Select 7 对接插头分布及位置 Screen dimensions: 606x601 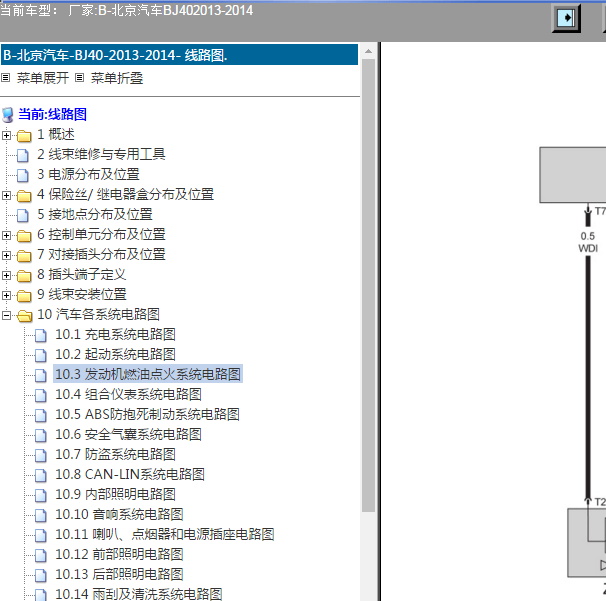point(101,255)
